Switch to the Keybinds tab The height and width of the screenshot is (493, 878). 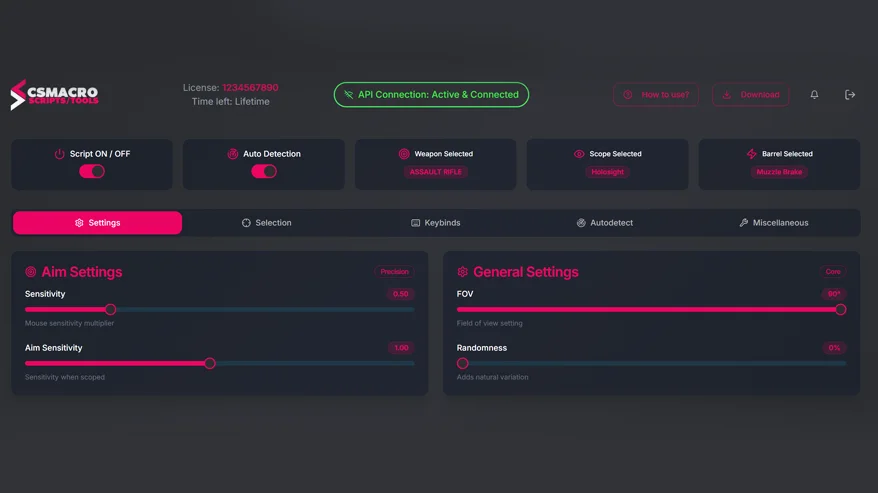(436, 222)
